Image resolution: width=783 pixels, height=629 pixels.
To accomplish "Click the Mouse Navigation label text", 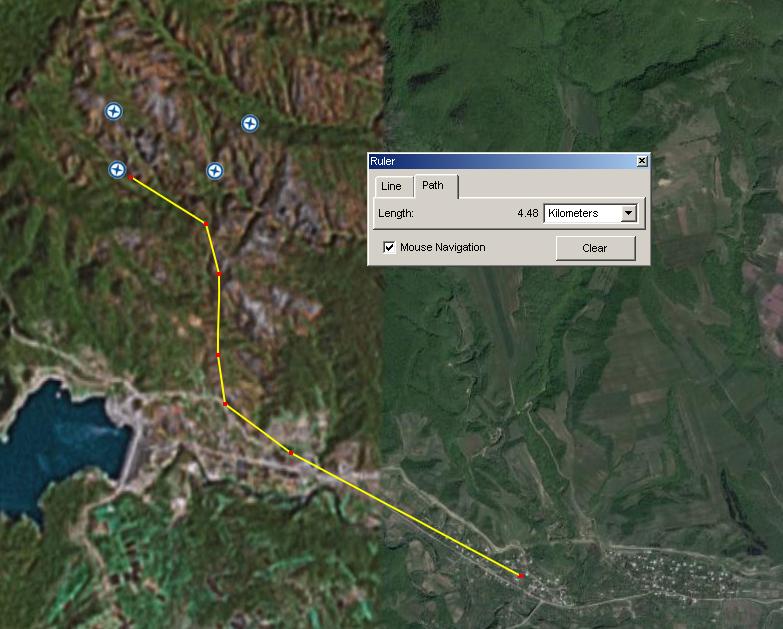I will point(442,247).
